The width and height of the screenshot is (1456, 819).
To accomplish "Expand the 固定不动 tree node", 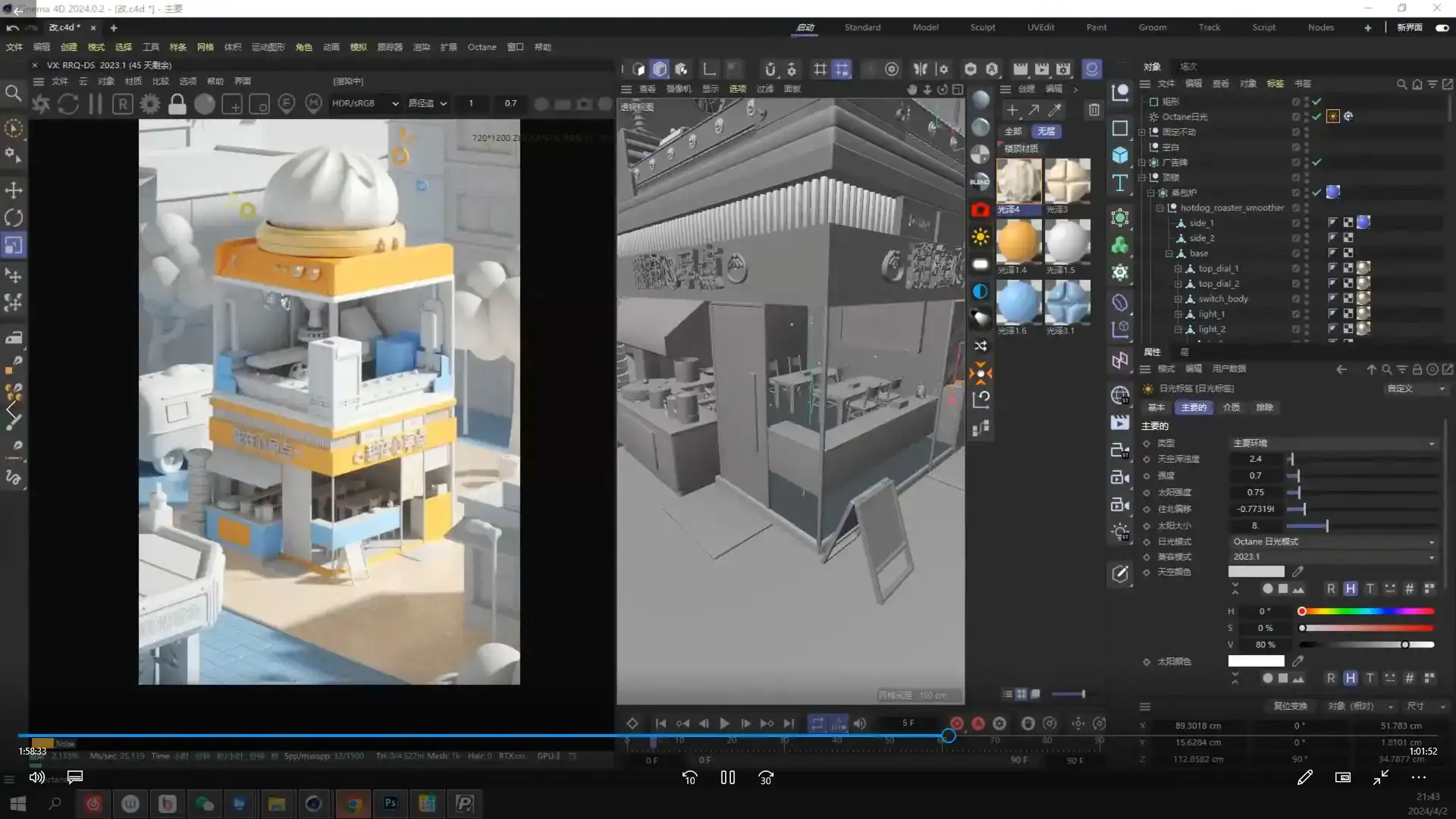I will pyautogui.click(x=1142, y=132).
